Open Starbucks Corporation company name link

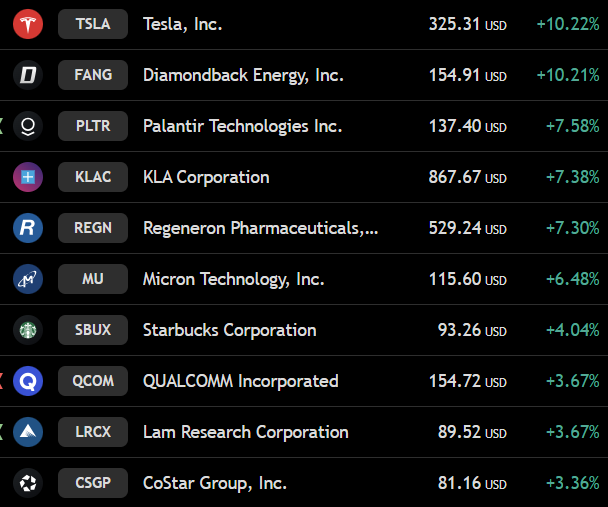[230, 330]
